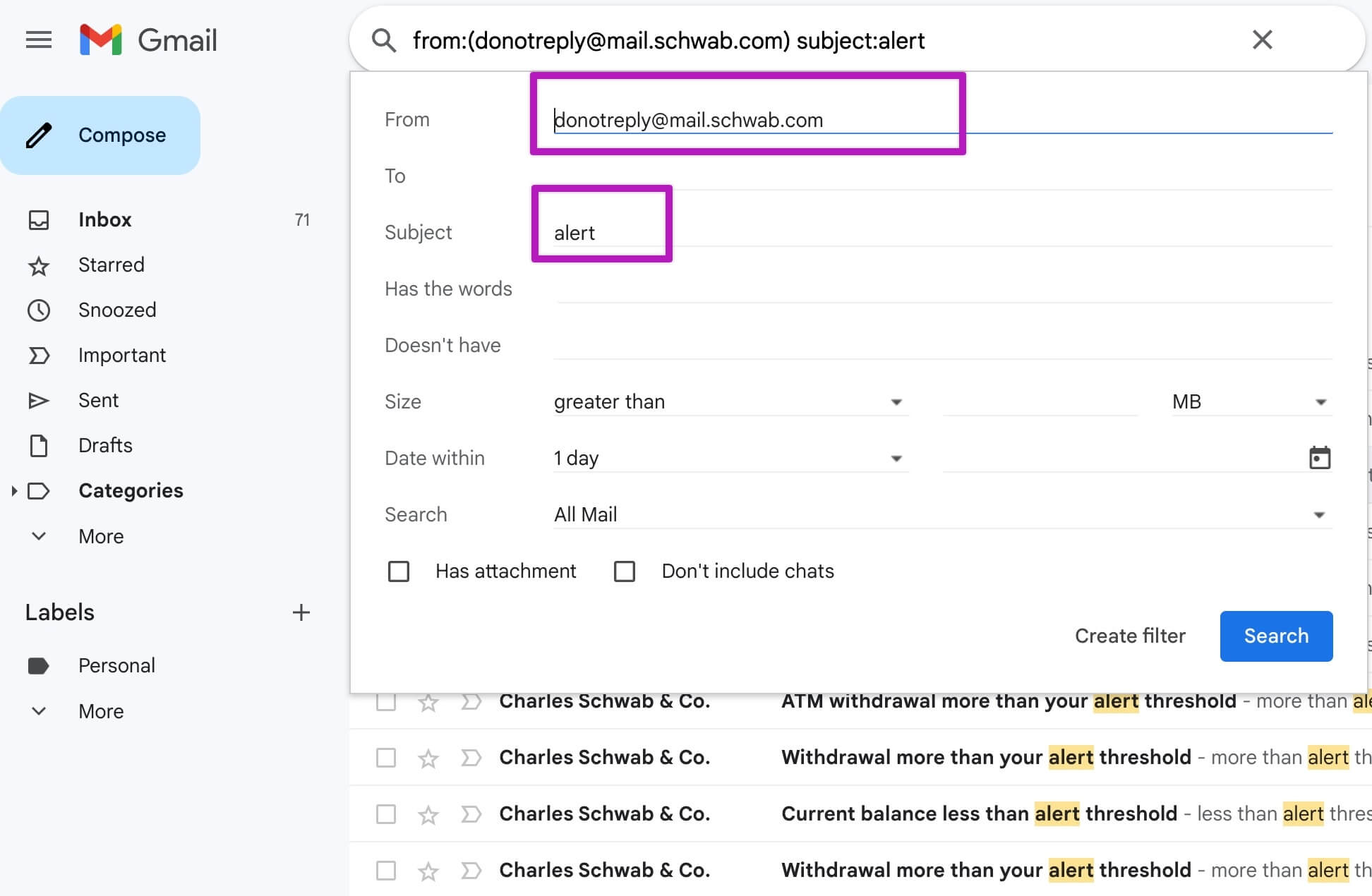The width and height of the screenshot is (1372, 896).
Task: Click the Compose pencil icon
Action: (x=39, y=135)
